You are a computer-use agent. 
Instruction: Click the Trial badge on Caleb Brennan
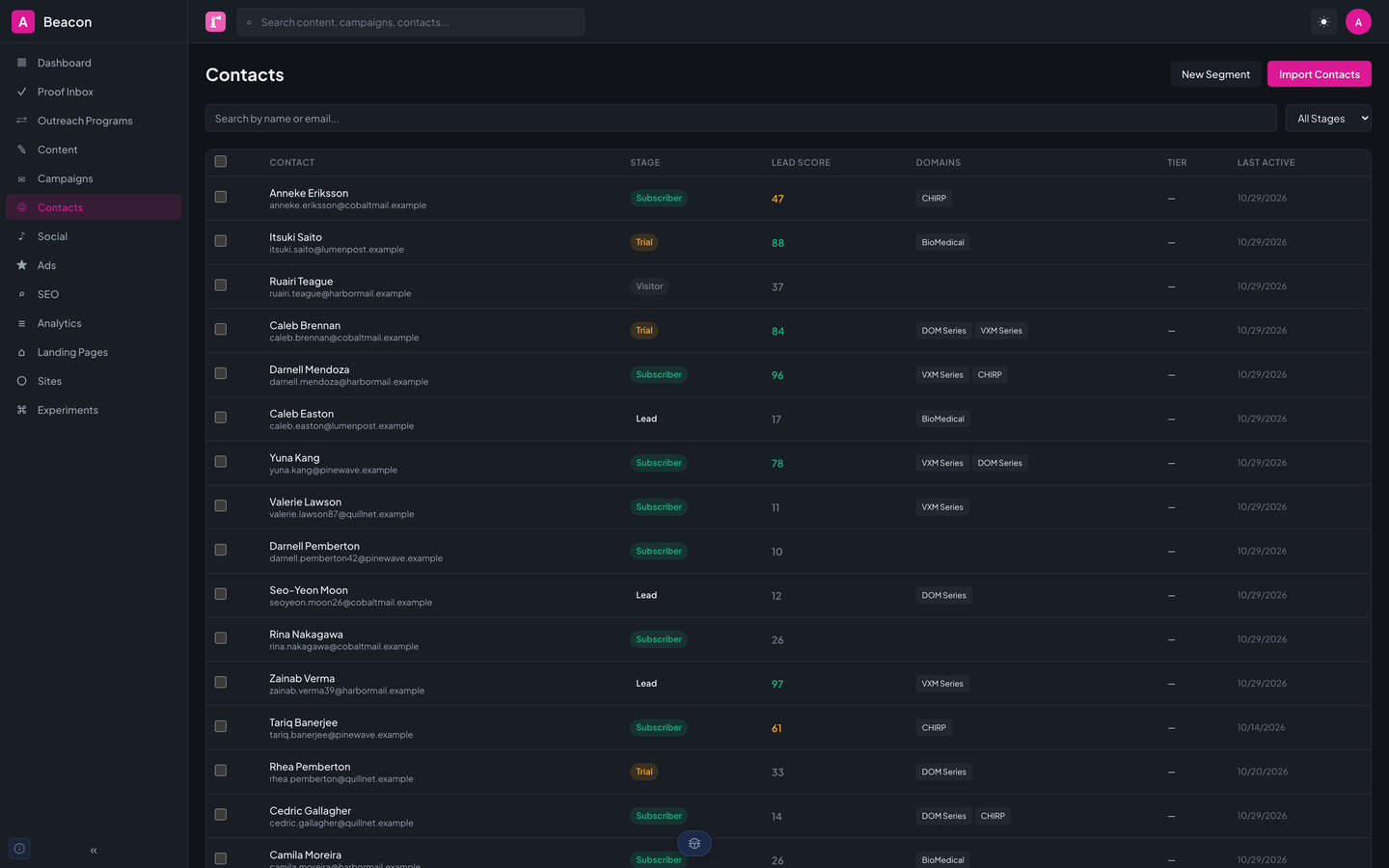tap(643, 331)
